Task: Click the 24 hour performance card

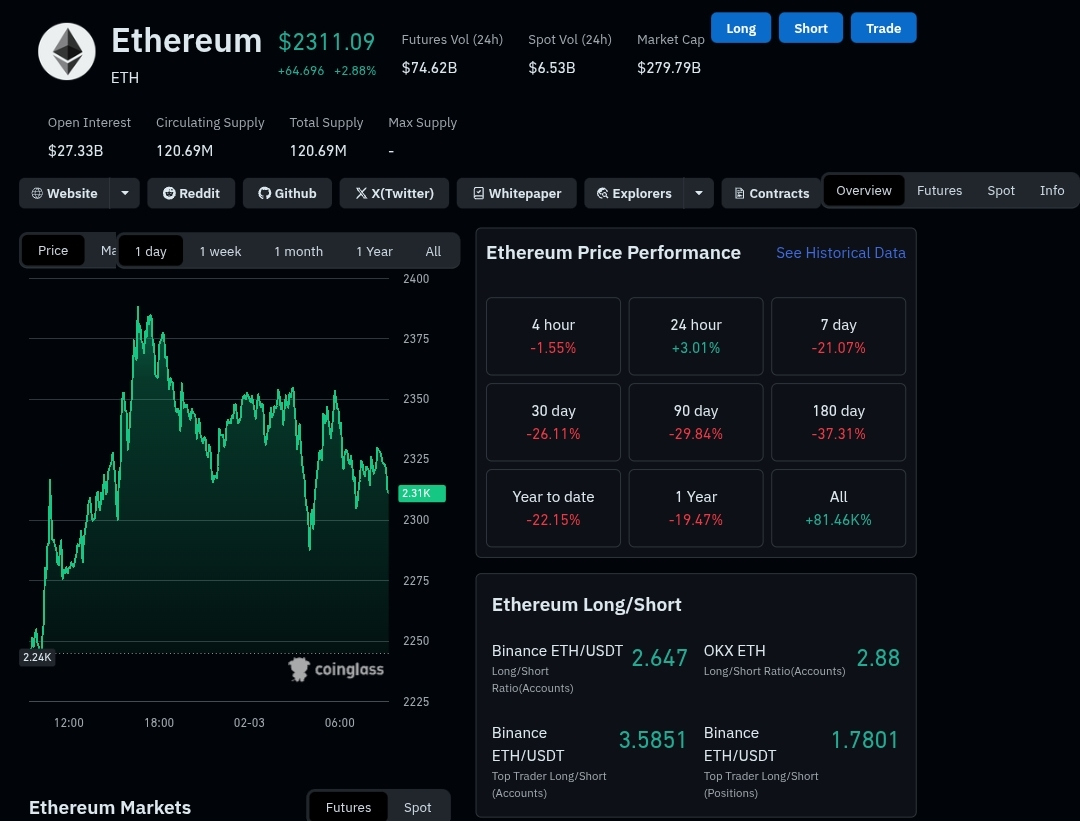Action: click(696, 336)
